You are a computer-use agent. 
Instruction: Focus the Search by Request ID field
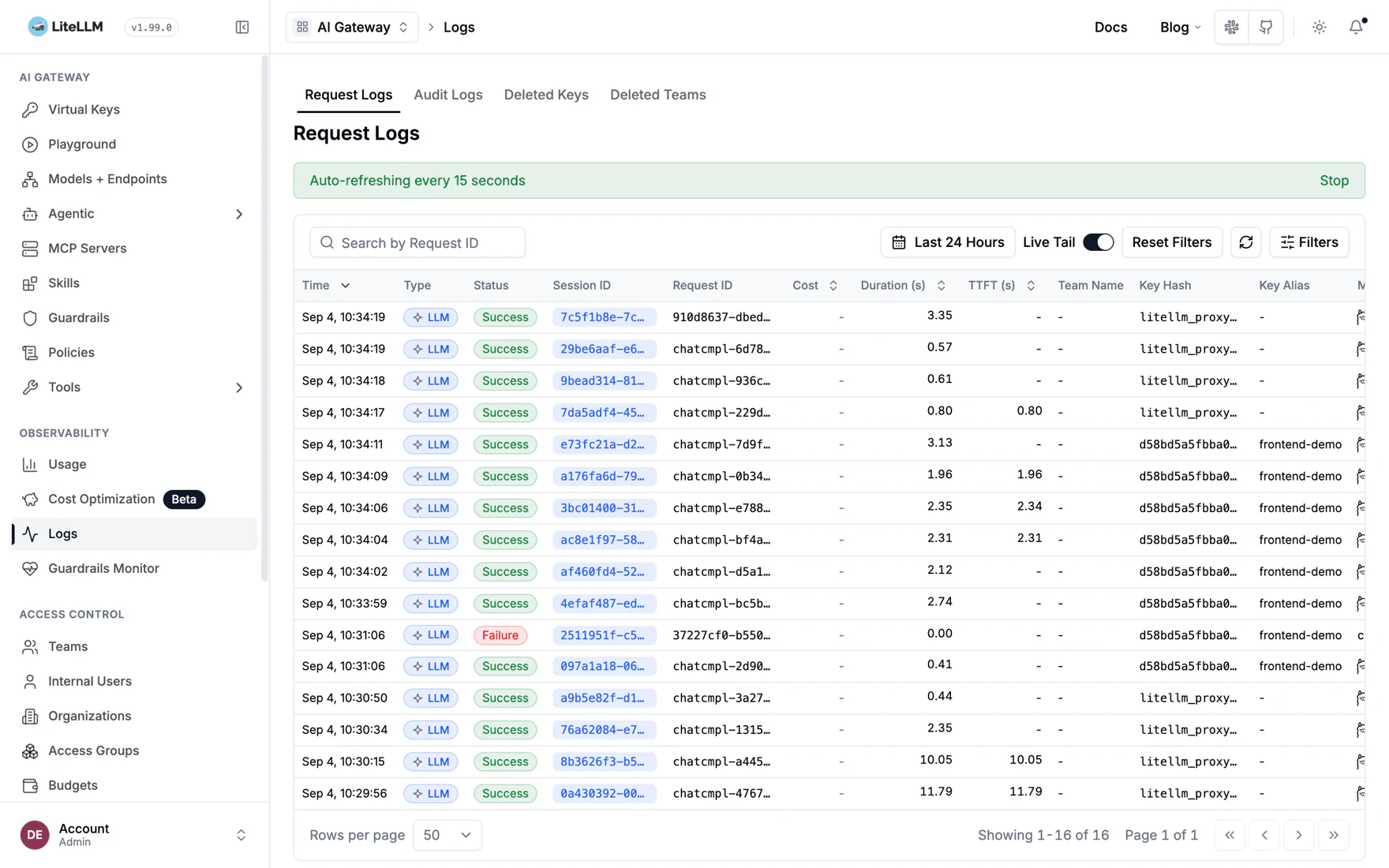point(417,242)
